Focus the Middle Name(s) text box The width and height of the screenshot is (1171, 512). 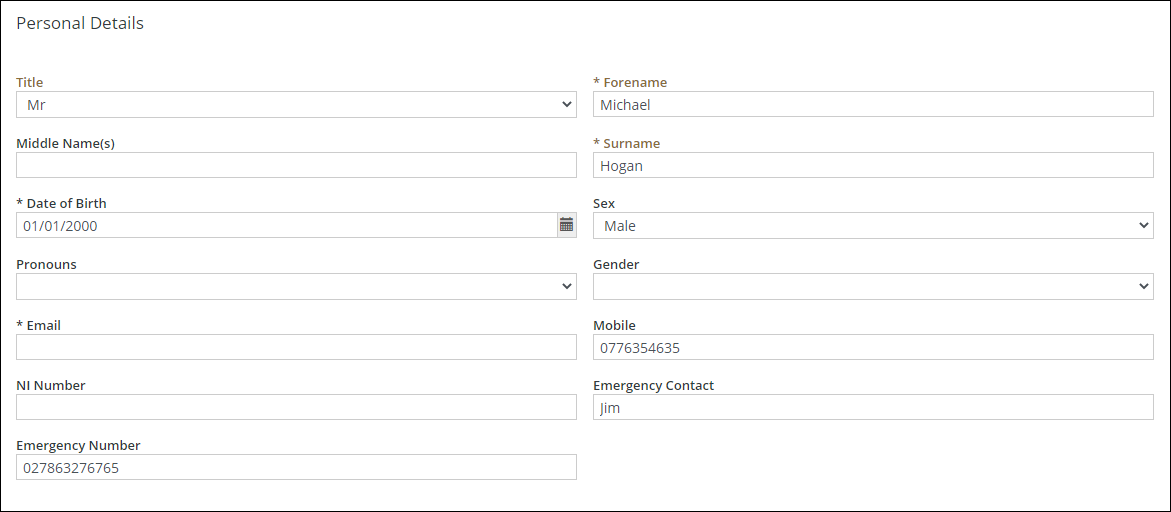[x=296, y=165]
